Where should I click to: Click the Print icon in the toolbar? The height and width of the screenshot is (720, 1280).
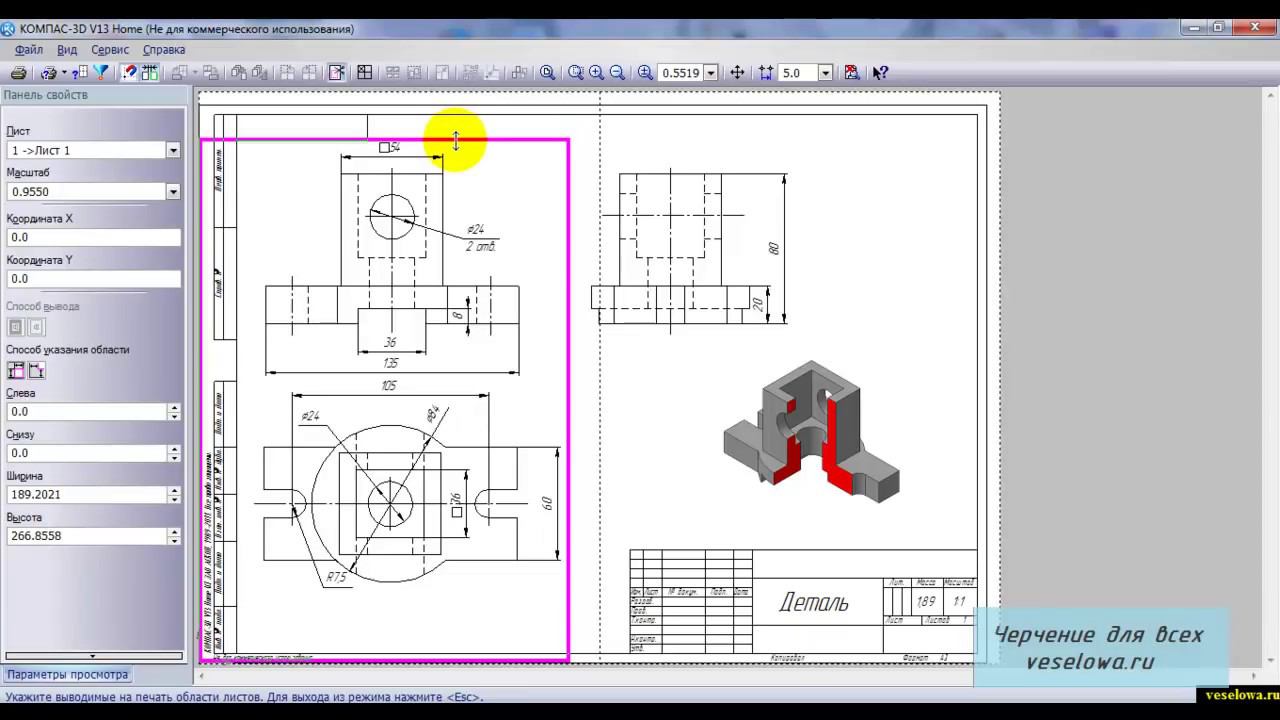(18, 73)
